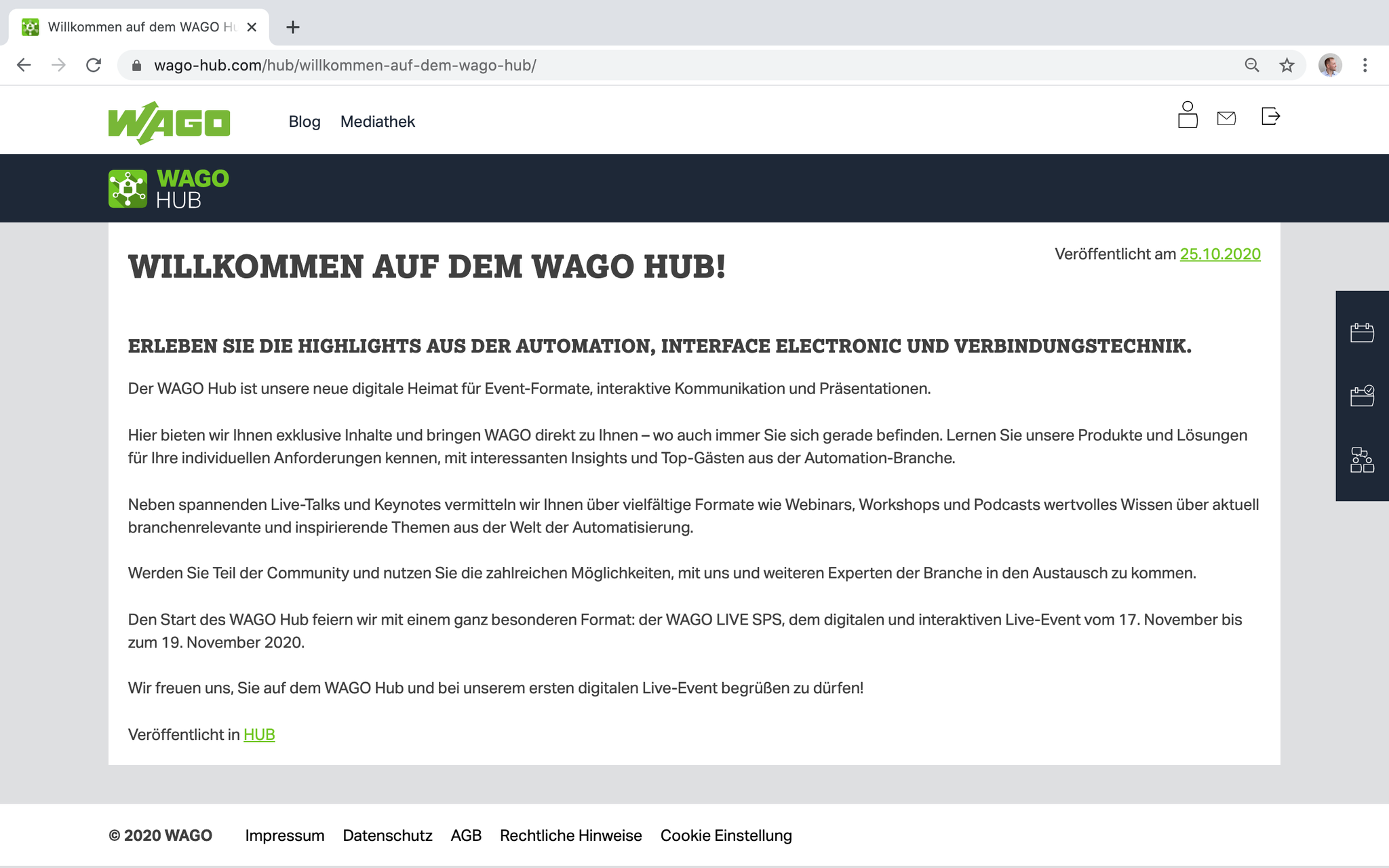Image resolution: width=1389 pixels, height=868 pixels.
Task: Click the heading Willkommen auf dem WAGO Hub!
Action: [x=427, y=267]
